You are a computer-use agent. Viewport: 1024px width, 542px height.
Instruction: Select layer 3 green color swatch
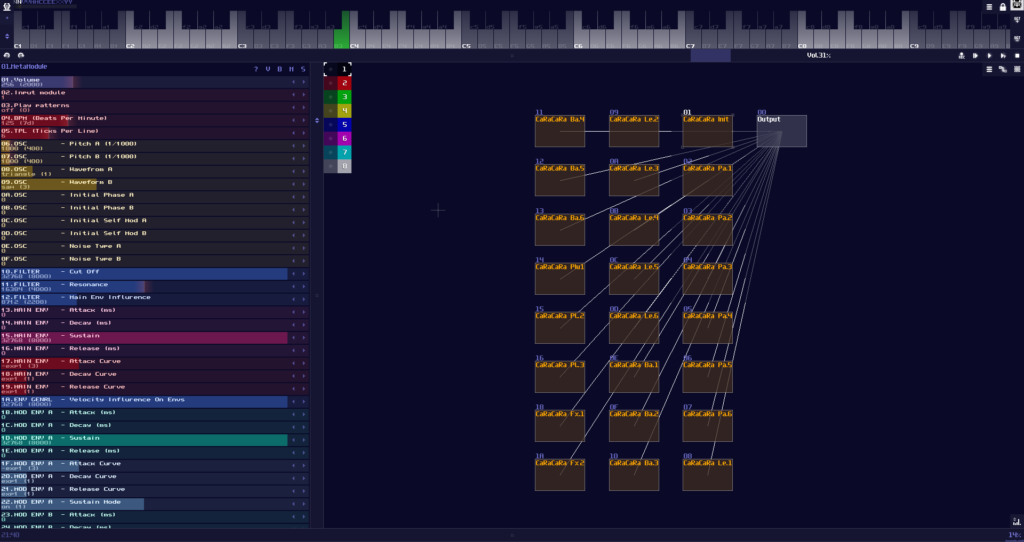(x=344, y=97)
